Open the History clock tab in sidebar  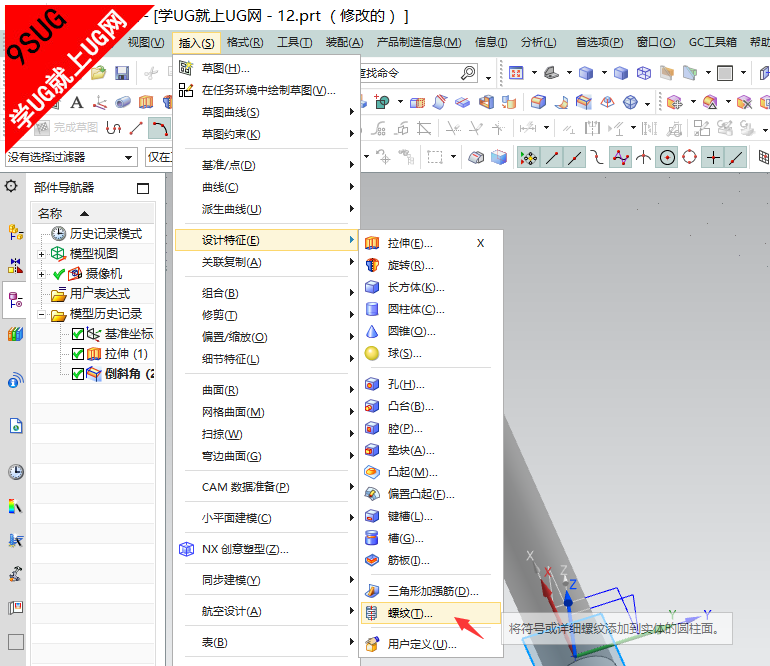pos(16,472)
